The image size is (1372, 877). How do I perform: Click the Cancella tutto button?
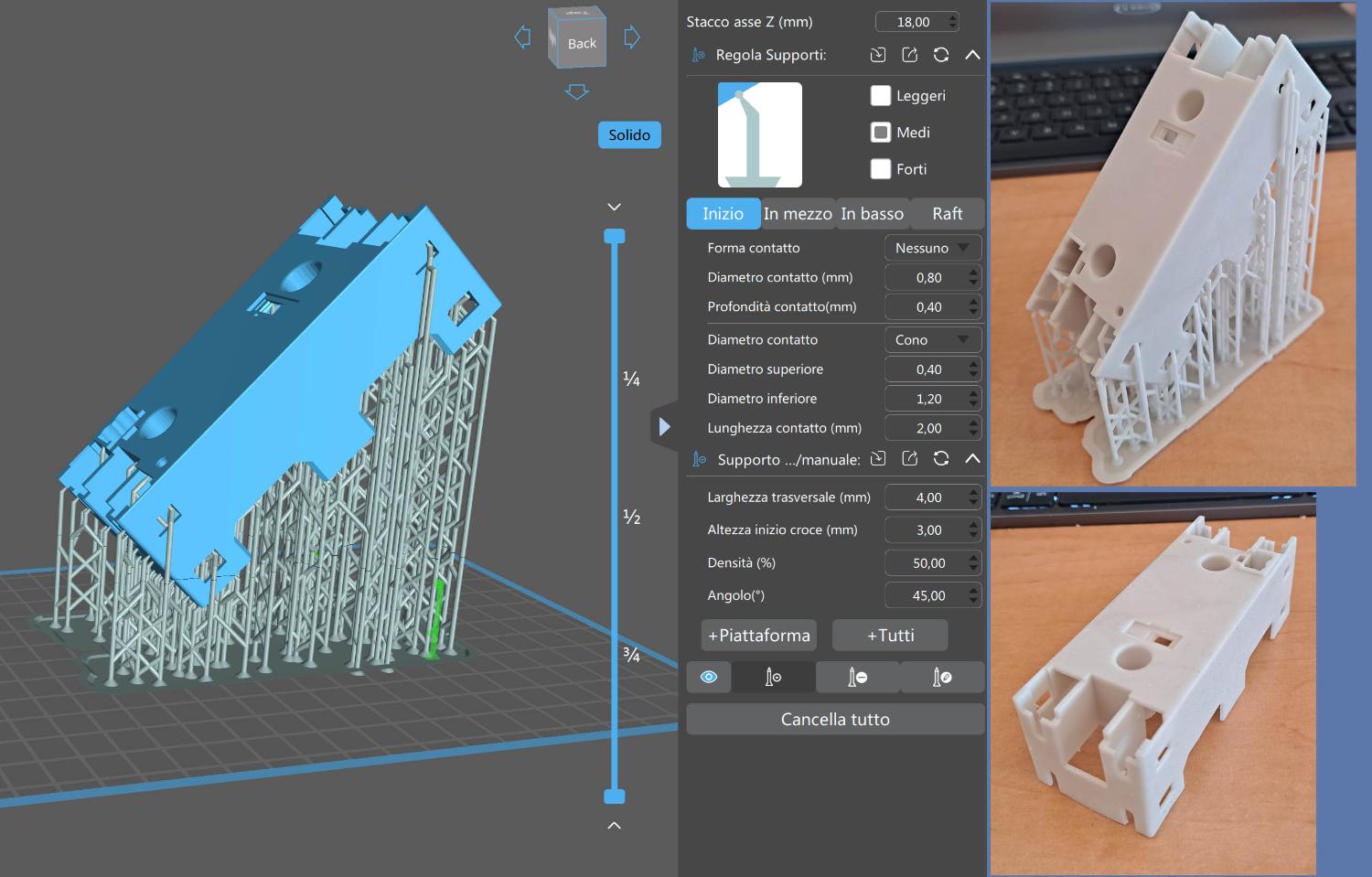click(835, 720)
